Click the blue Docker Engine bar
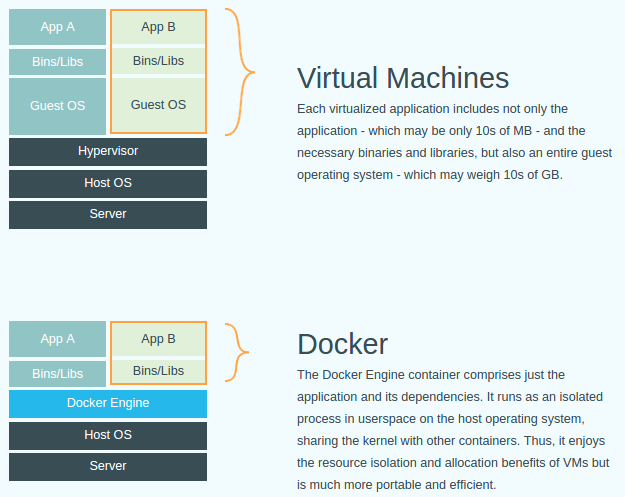 coord(108,404)
